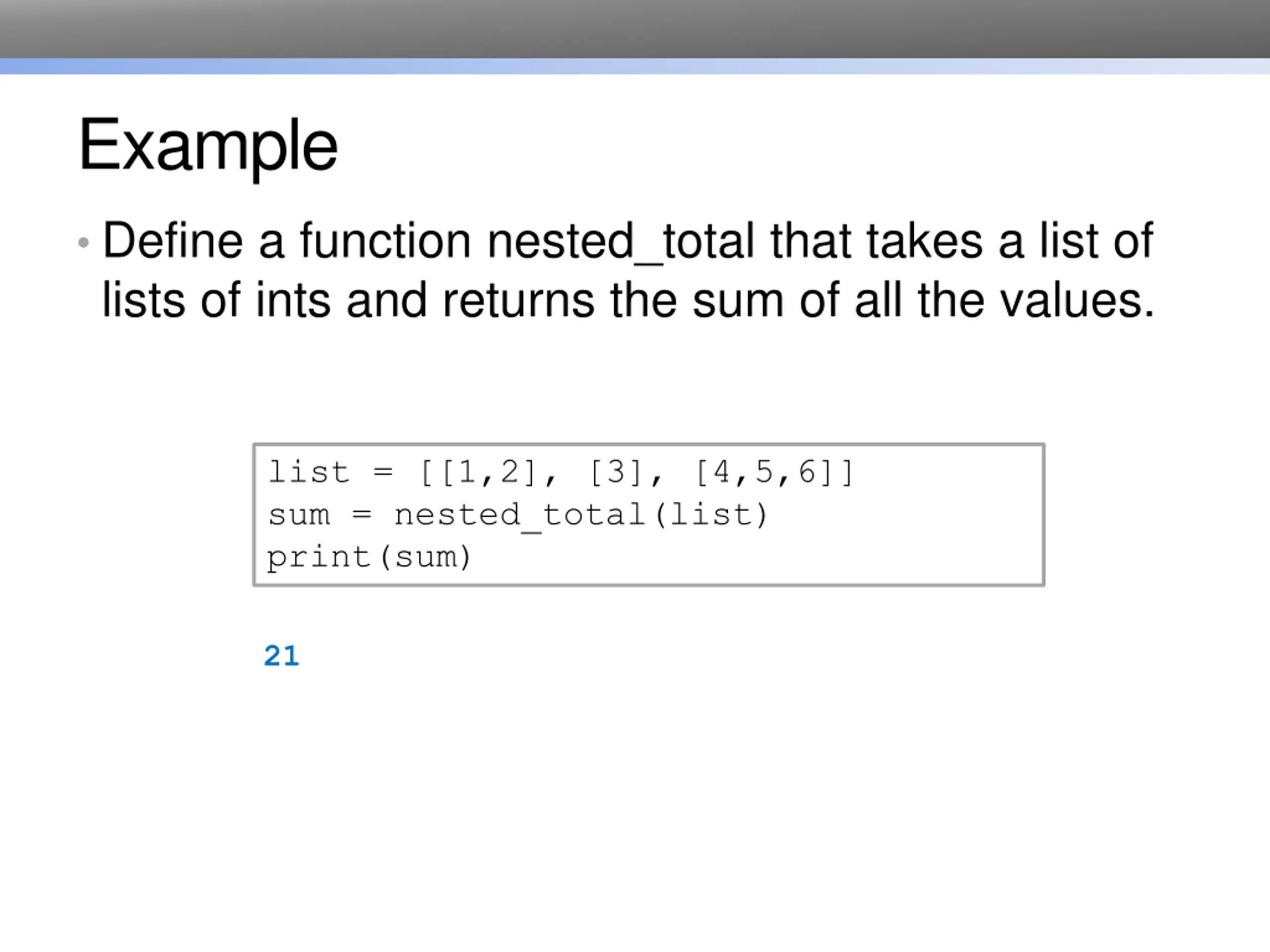Click "nested_total" in the code call

519,515
